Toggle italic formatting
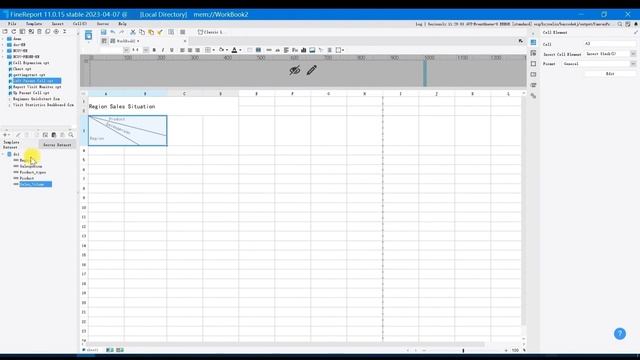The image size is (640, 360). pyautogui.click(x=163, y=50)
